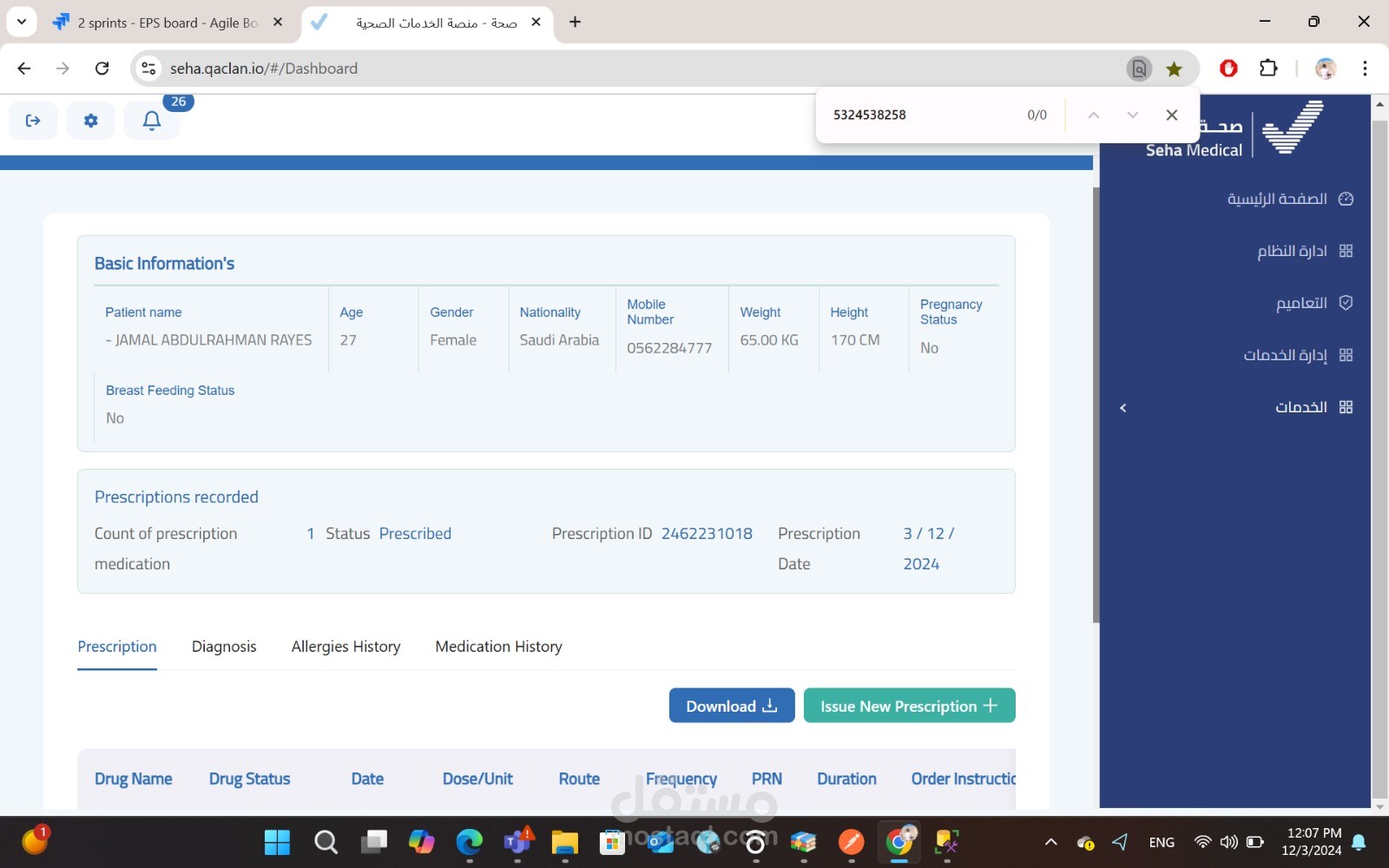
Task: Click Issue New Prescription button
Action: (909, 706)
